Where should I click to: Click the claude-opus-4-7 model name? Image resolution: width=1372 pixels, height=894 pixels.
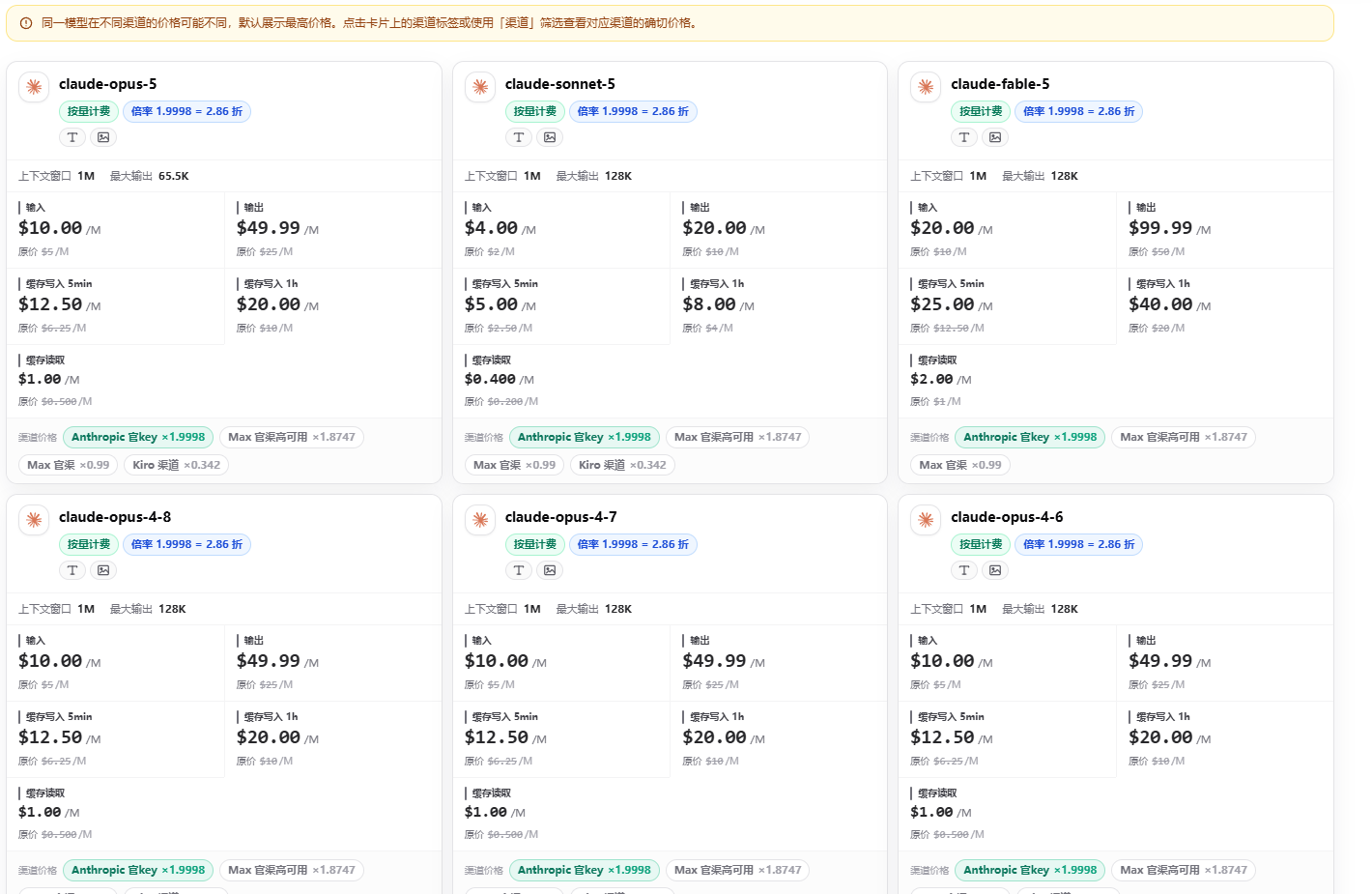pyautogui.click(x=561, y=517)
